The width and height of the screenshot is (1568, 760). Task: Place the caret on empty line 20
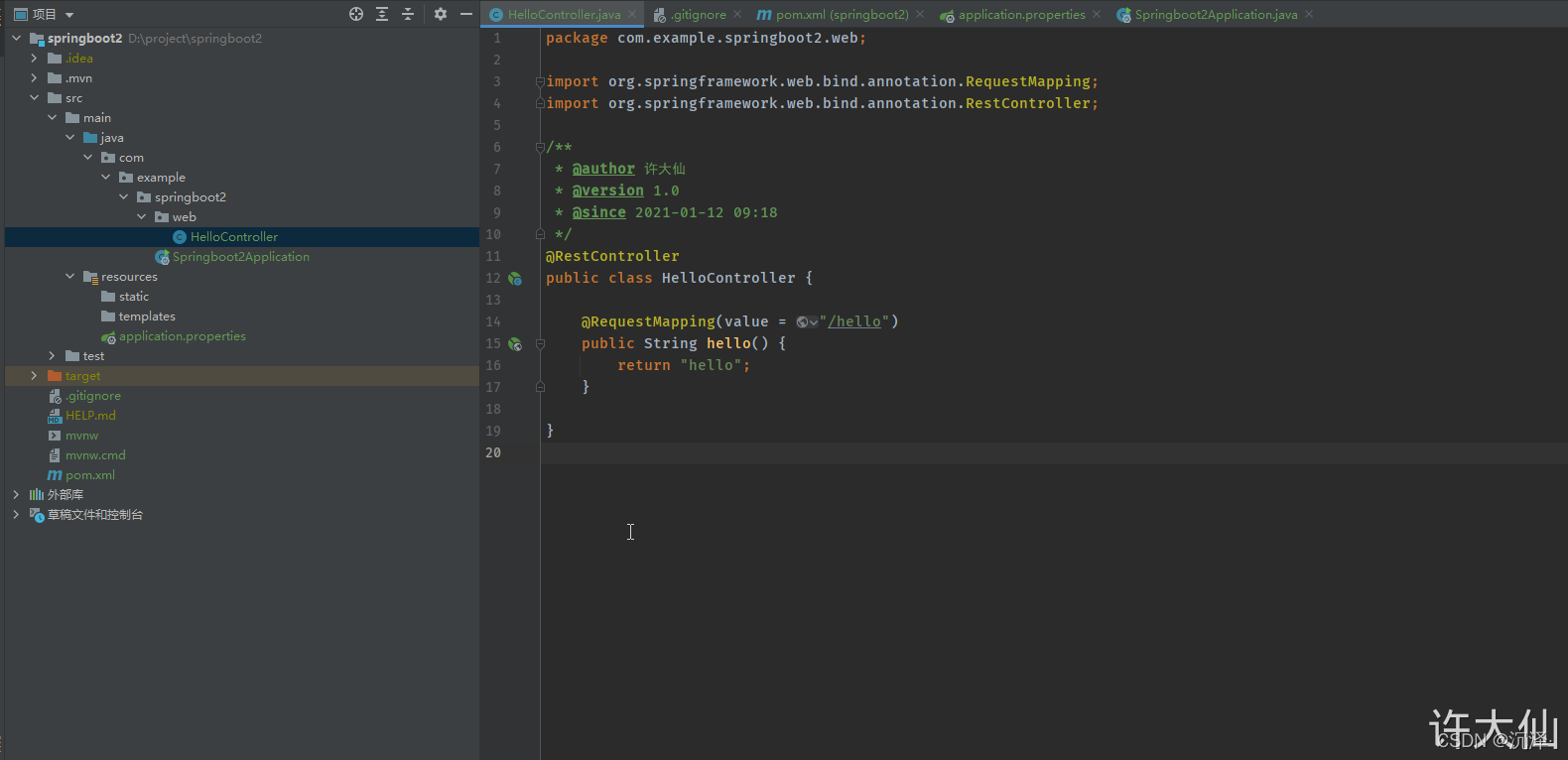point(1054,453)
